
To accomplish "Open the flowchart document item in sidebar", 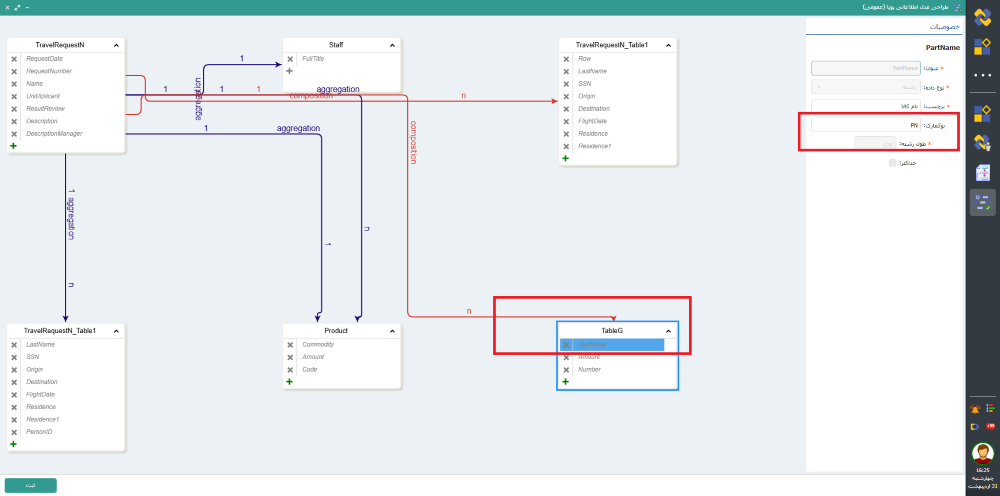I will pos(982,171).
